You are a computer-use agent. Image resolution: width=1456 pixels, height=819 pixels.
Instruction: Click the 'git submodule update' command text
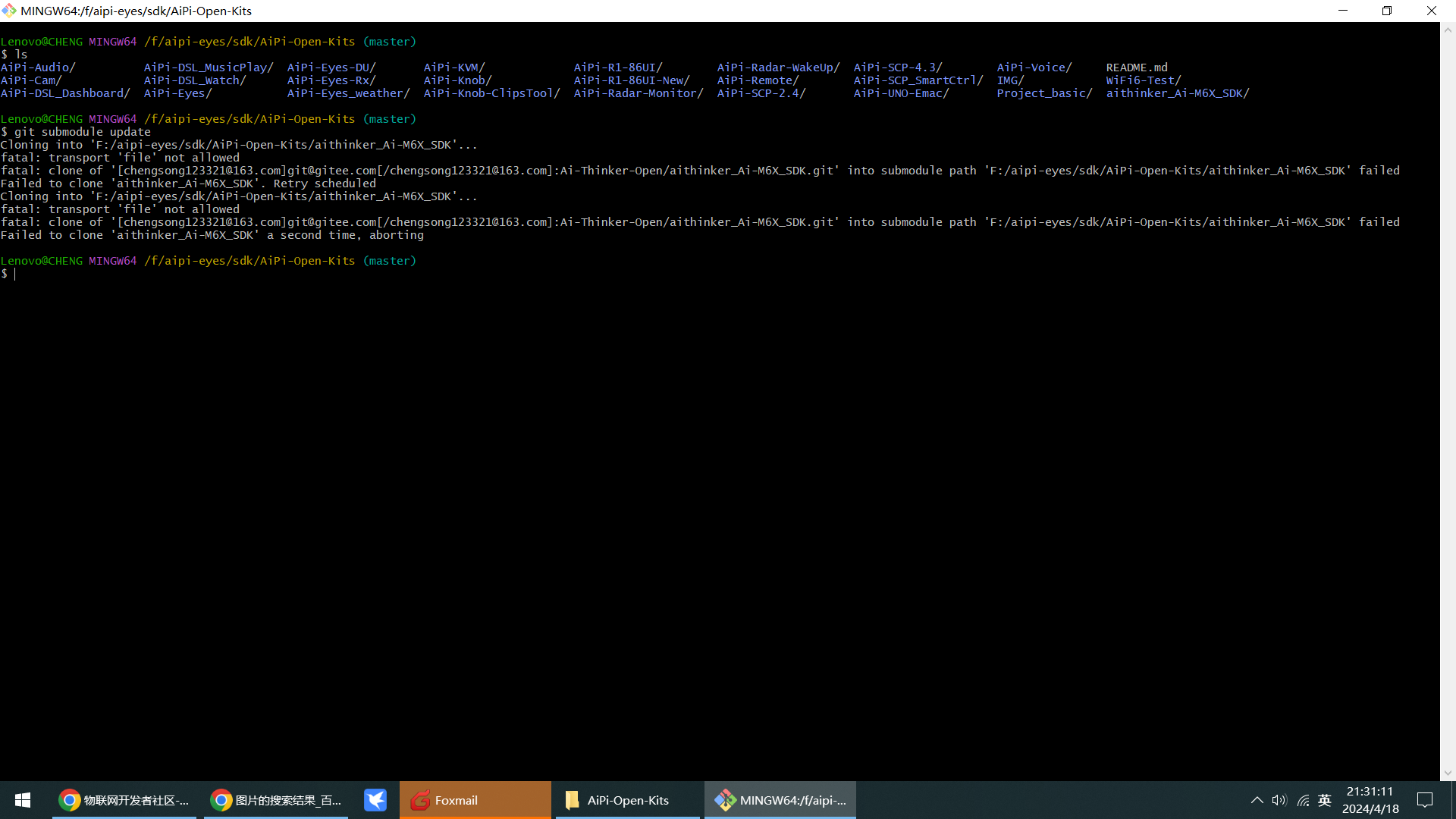click(x=83, y=132)
